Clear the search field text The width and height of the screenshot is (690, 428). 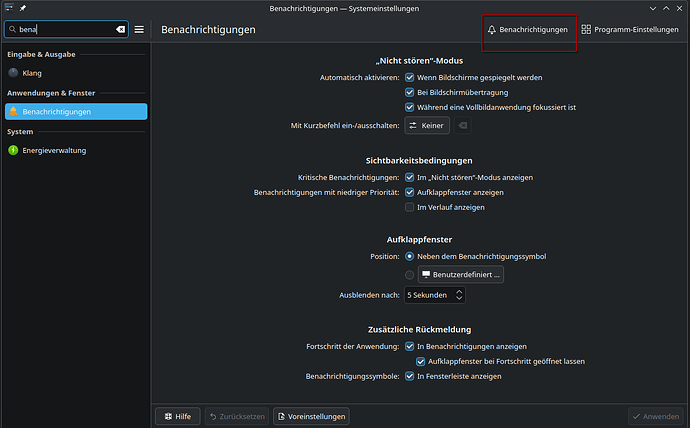(120, 30)
